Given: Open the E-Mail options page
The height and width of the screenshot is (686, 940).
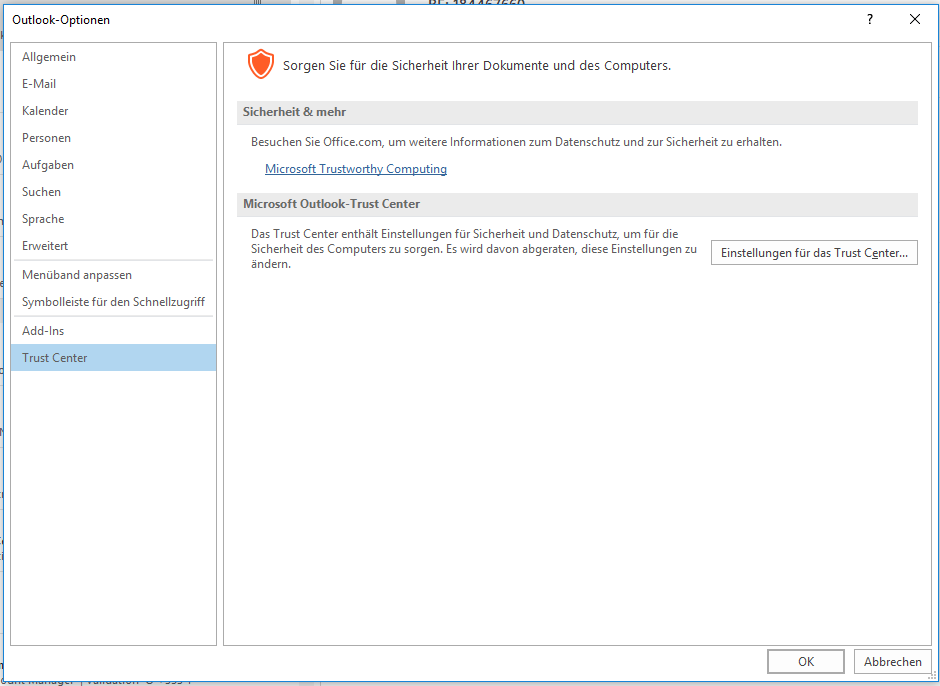Looking at the screenshot, I should coord(39,84).
